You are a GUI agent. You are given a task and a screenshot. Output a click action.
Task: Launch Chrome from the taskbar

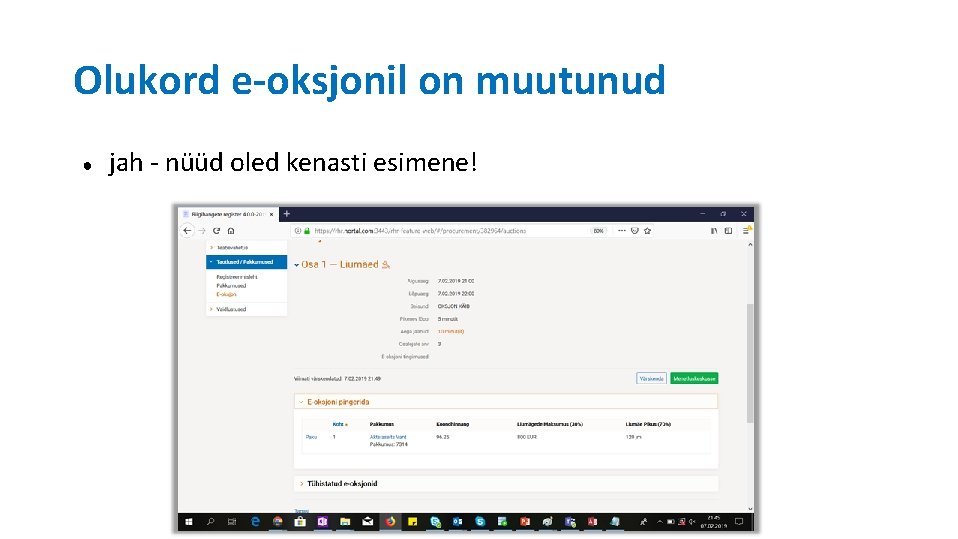(277, 521)
